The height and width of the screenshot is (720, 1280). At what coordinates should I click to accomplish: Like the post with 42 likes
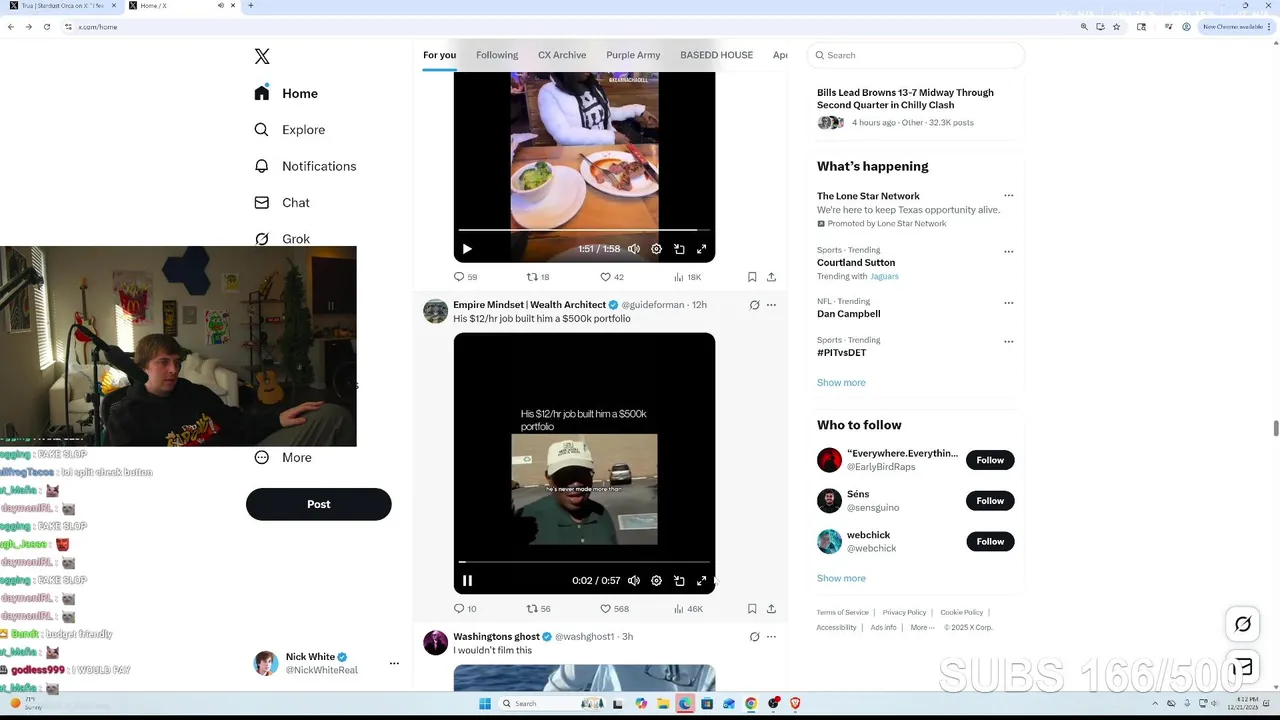pos(611,277)
